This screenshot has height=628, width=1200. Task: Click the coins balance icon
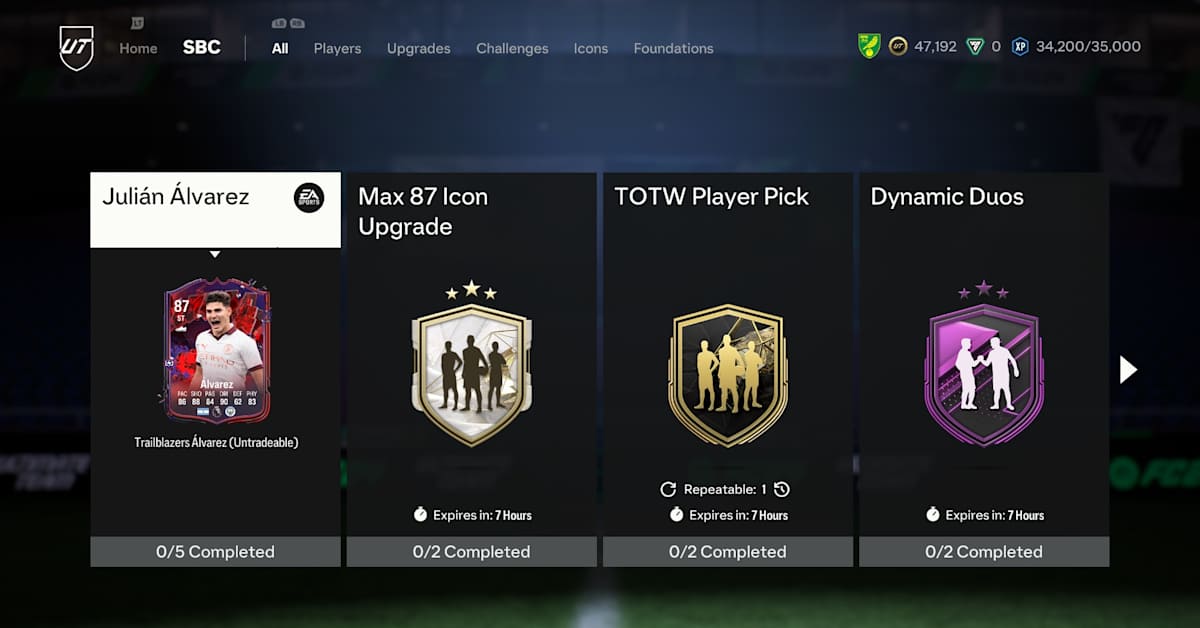click(898, 46)
